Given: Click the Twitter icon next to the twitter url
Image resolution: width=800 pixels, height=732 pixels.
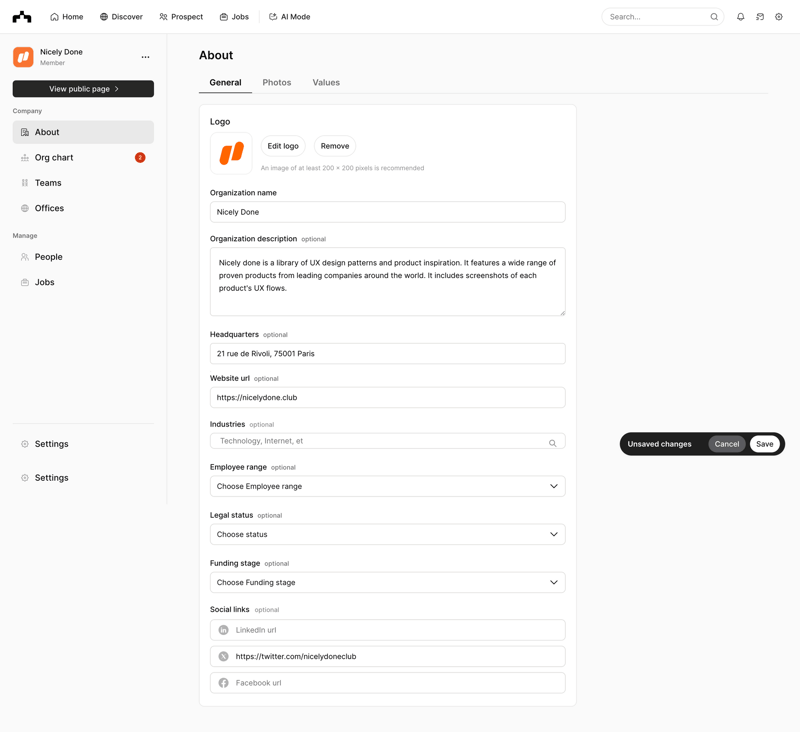Looking at the screenshot, I should coord(223,657).
